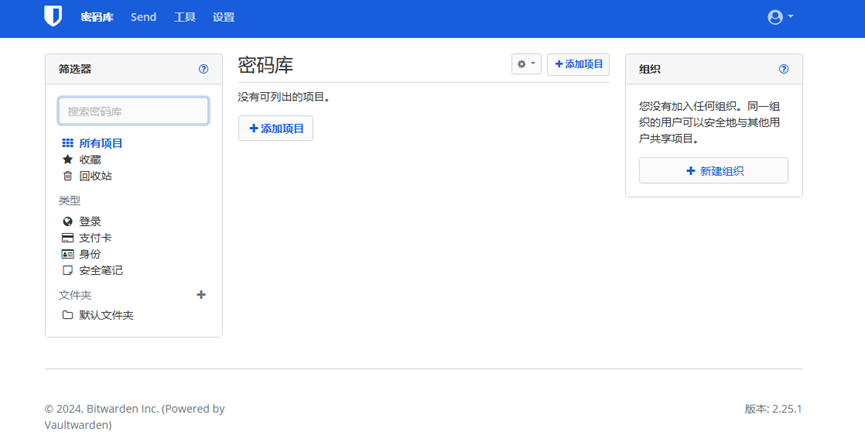The image size is (865, 439).
Task: Filter by 安全笔记 secure notes
Action: (100, 270)
